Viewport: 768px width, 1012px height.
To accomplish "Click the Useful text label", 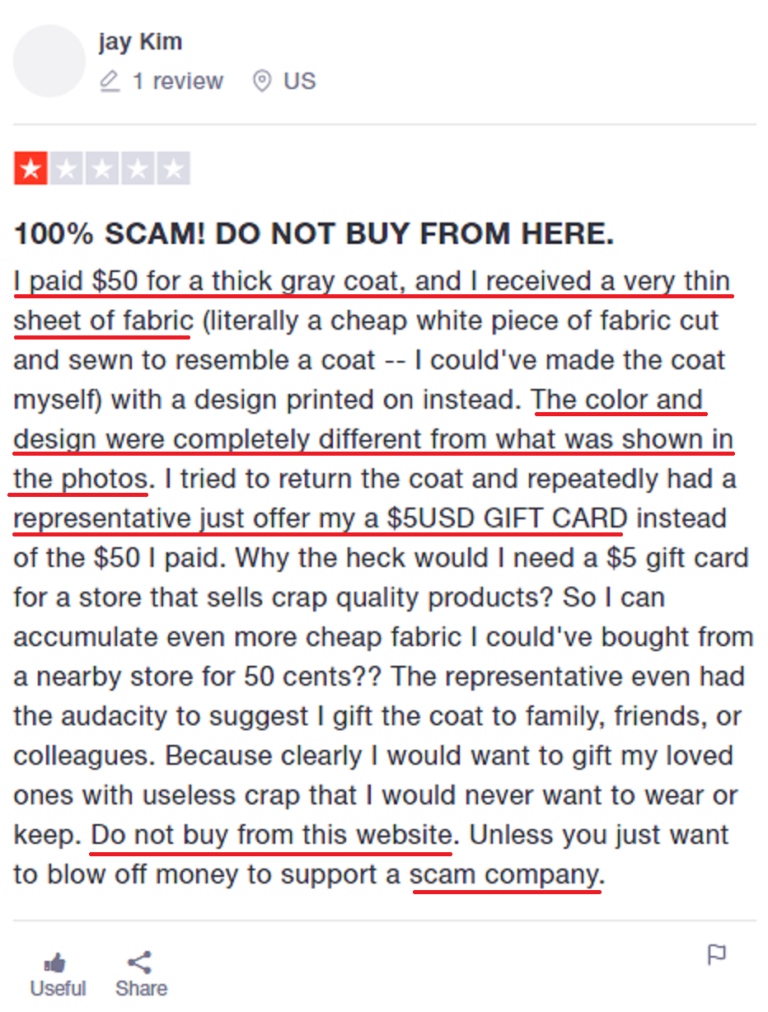I will [x=57, y=988].
